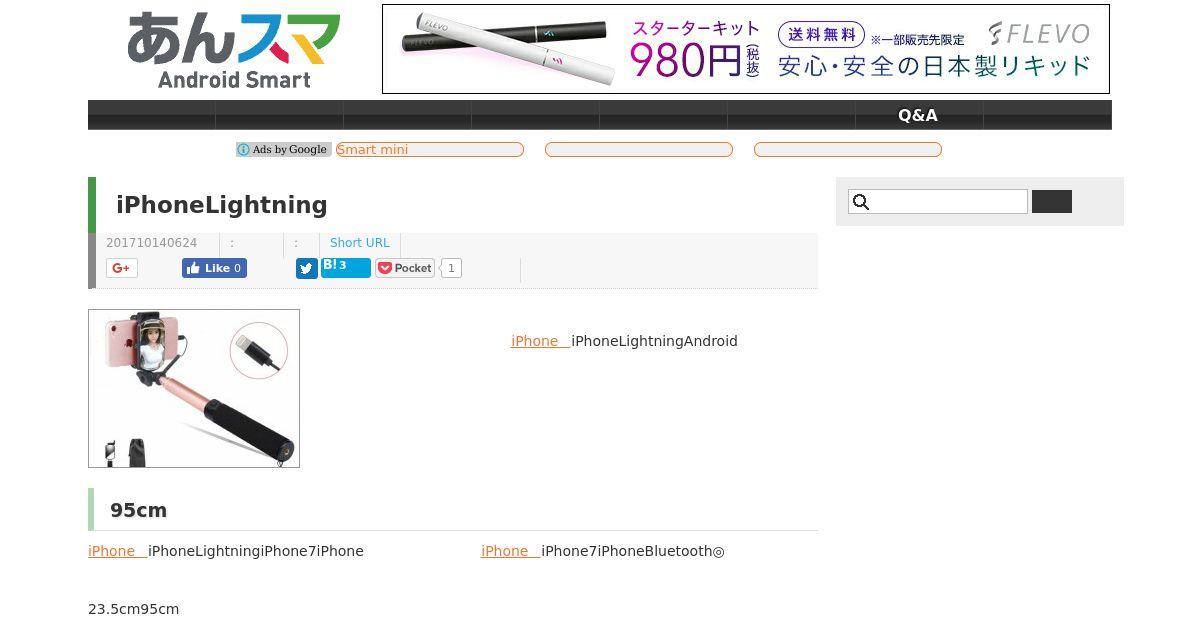
Task: Click the magnifier icon in search box
Action: [x=861, y=202]
